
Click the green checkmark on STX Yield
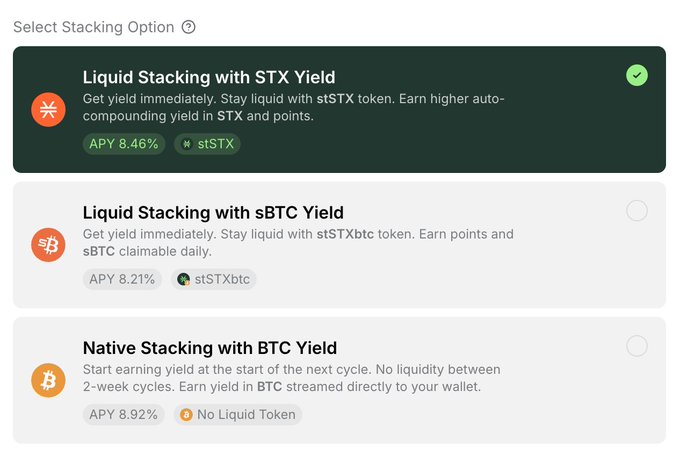pos(636,75)
